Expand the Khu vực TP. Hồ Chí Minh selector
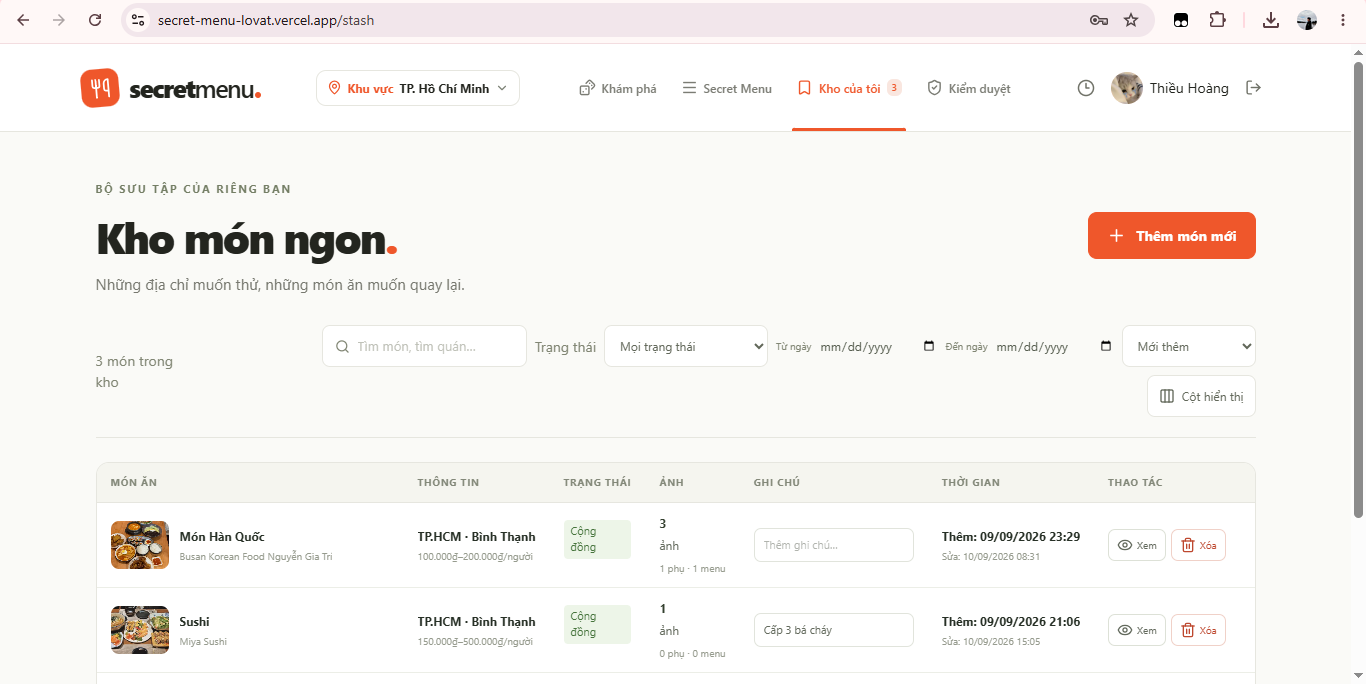This screenshot has width=1366, height=684. (418, 88)
